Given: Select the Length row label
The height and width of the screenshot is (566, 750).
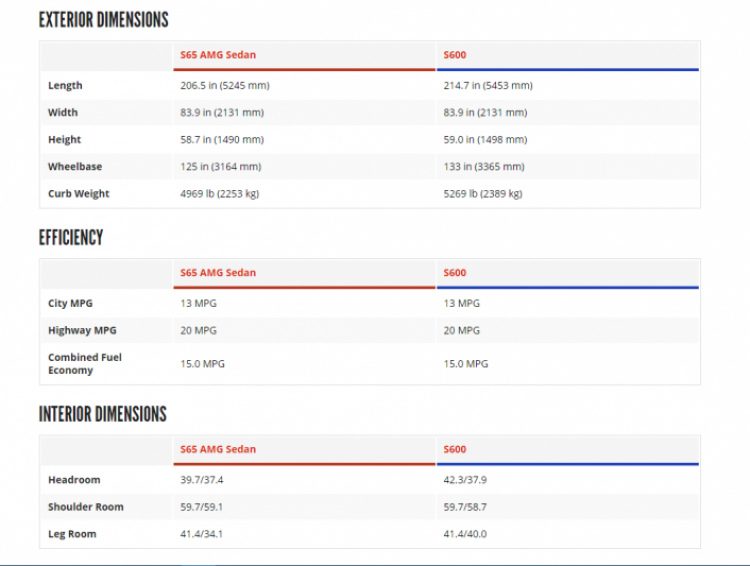Looking at the screenshot, I should [65, 86].
